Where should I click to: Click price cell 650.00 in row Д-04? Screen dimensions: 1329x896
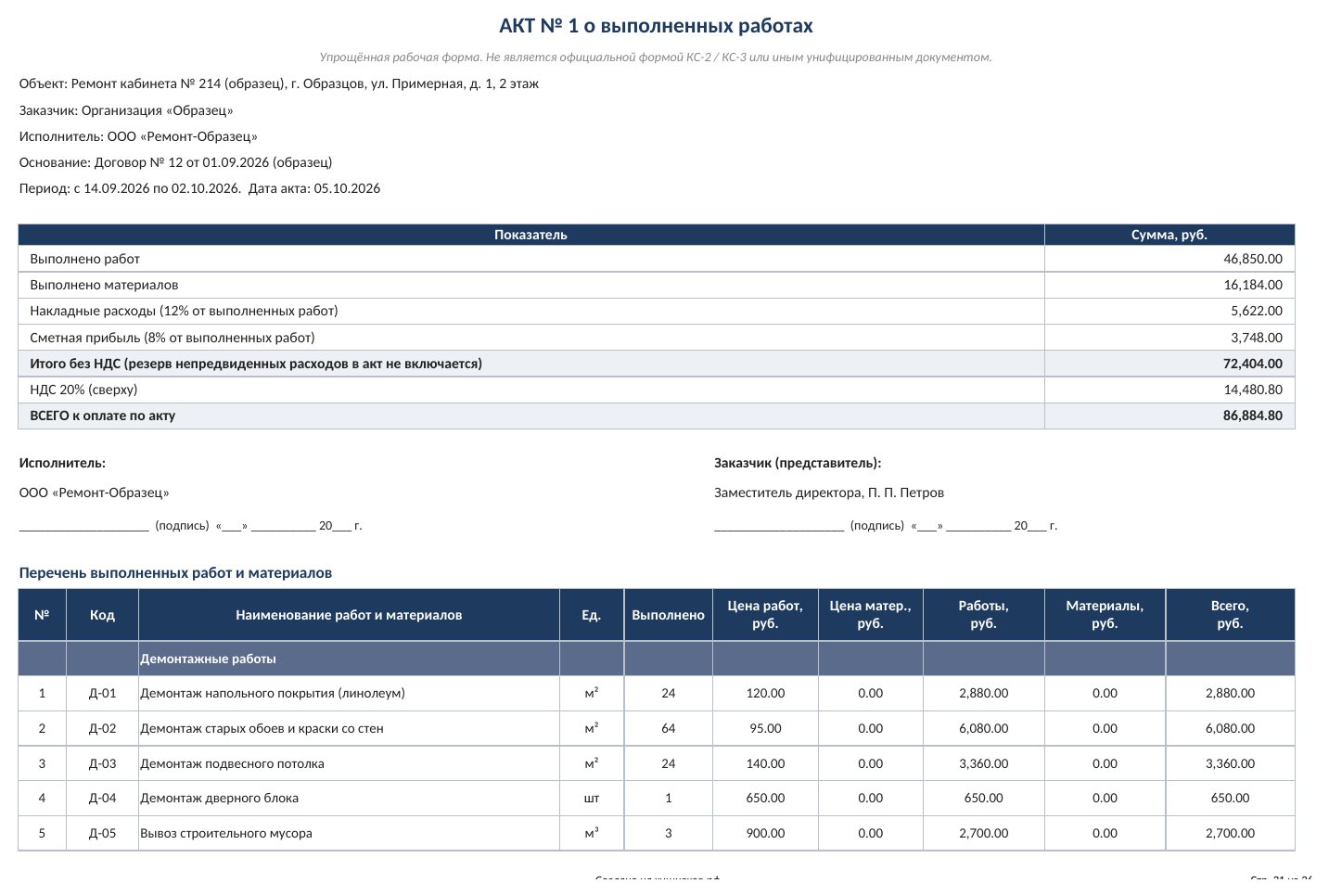(765, 798)
